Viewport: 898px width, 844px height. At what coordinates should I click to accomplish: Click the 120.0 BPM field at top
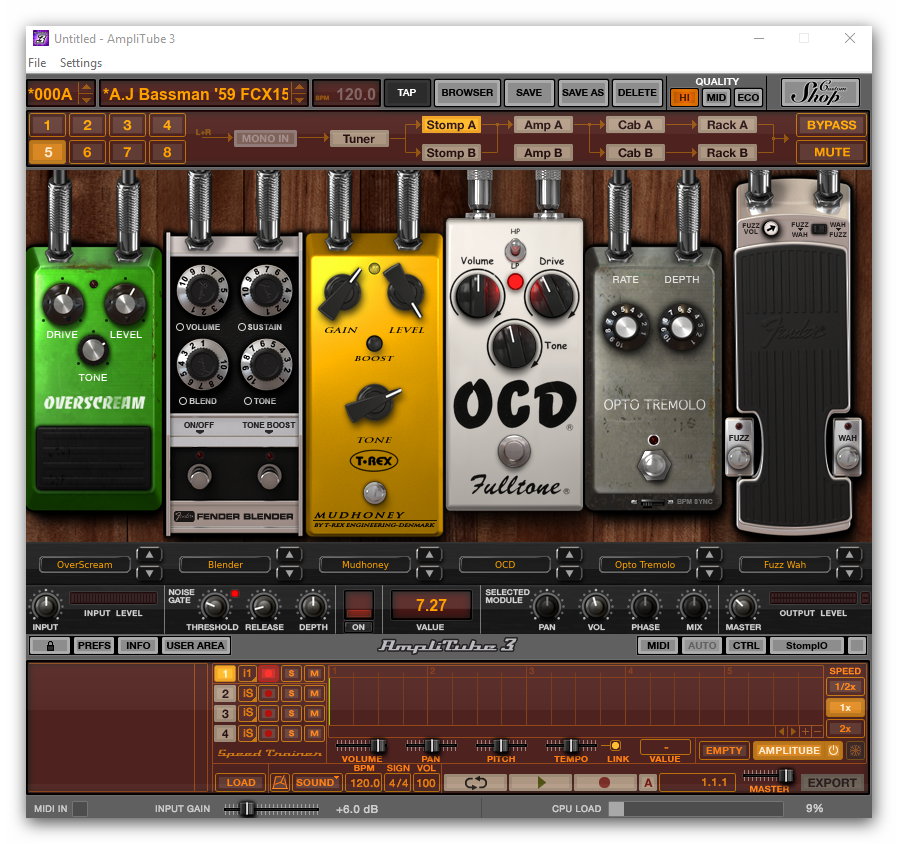pos(346,94)
